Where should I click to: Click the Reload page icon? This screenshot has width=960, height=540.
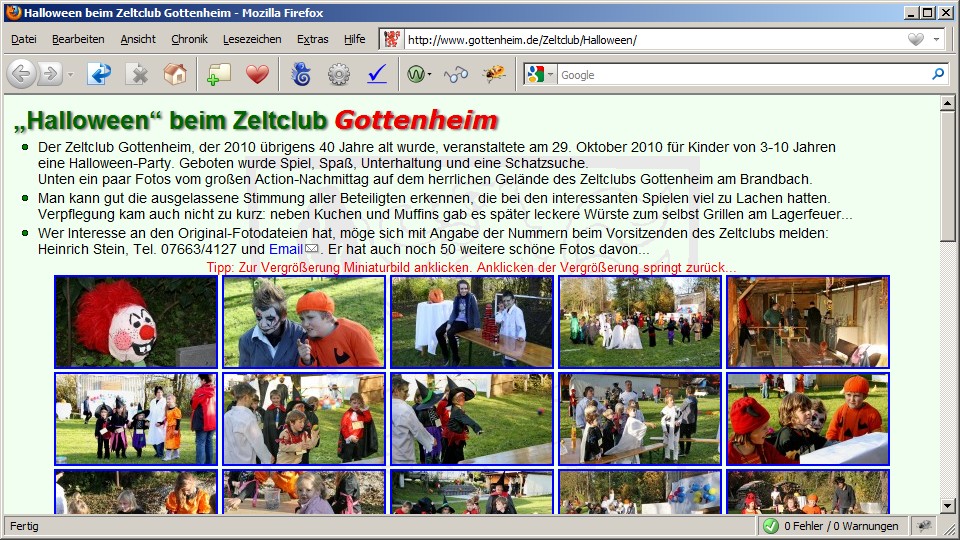[x=99, y=74]
